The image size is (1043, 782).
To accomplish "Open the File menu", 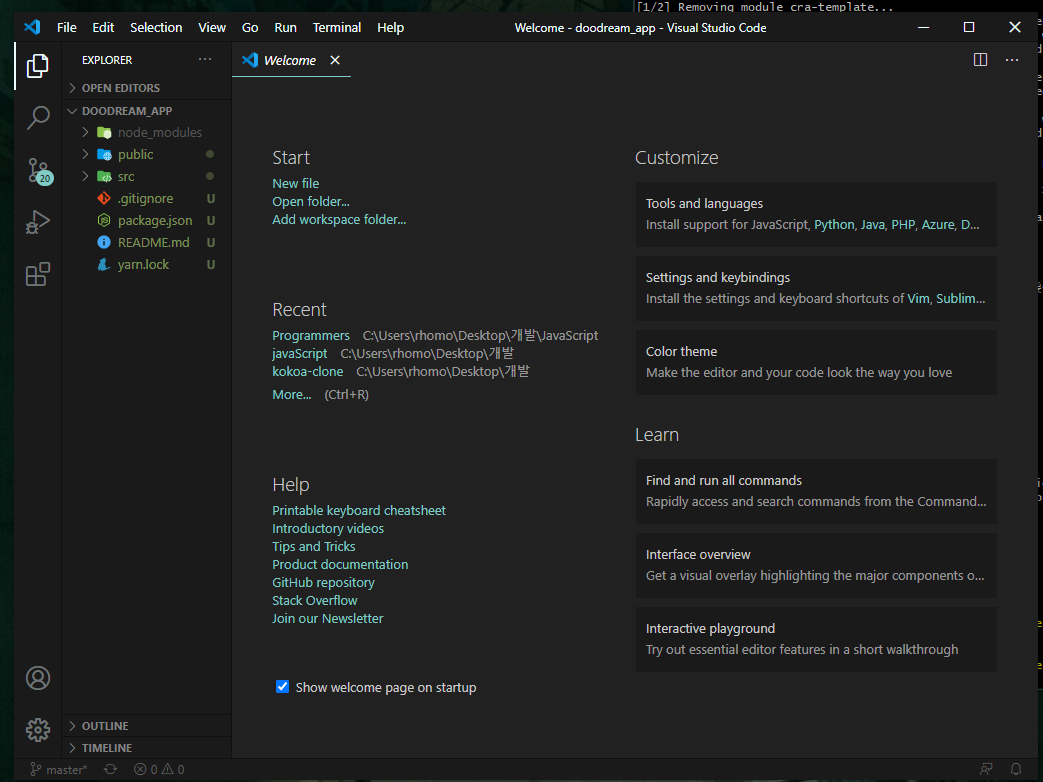I will [67, 27].
